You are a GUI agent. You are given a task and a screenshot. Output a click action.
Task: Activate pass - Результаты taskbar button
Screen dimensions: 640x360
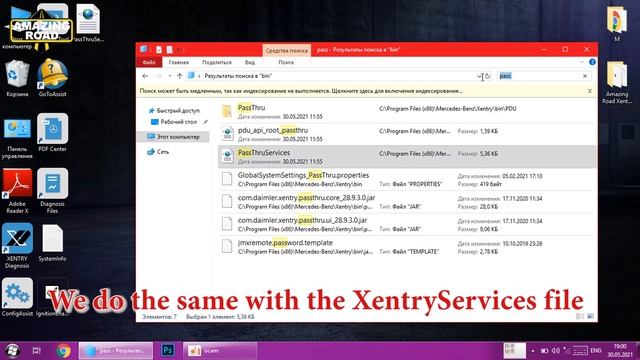click(x=116, y=351)
